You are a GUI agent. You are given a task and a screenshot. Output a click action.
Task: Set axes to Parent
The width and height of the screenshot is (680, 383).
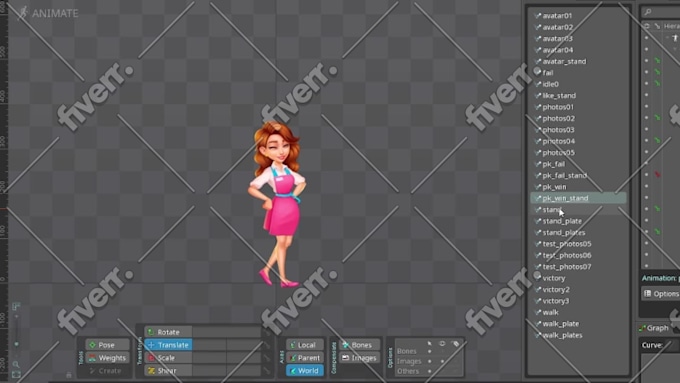305,358
